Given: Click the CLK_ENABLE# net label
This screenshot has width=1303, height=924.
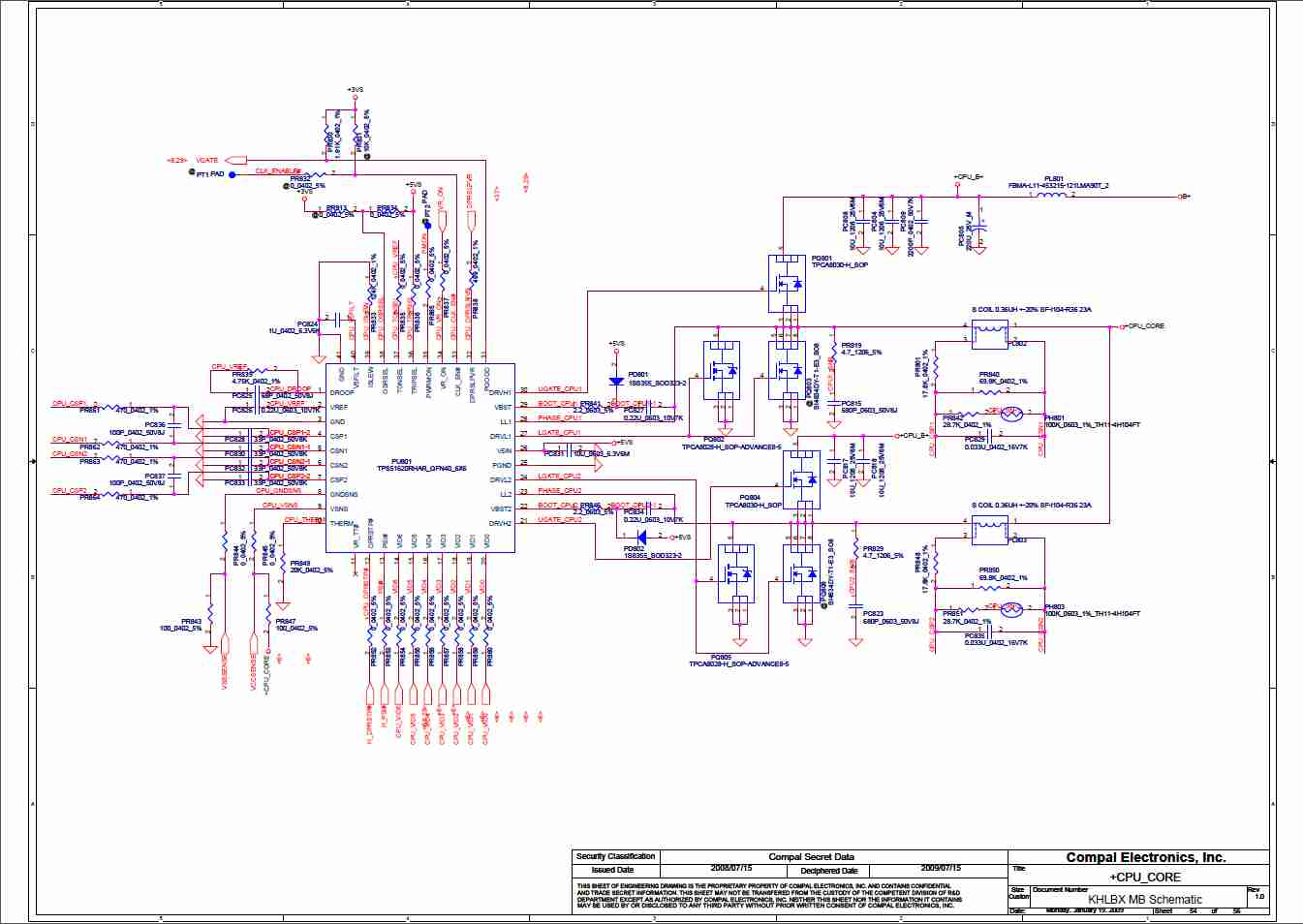Looking at the screenshot, I should tap(278, 171).
